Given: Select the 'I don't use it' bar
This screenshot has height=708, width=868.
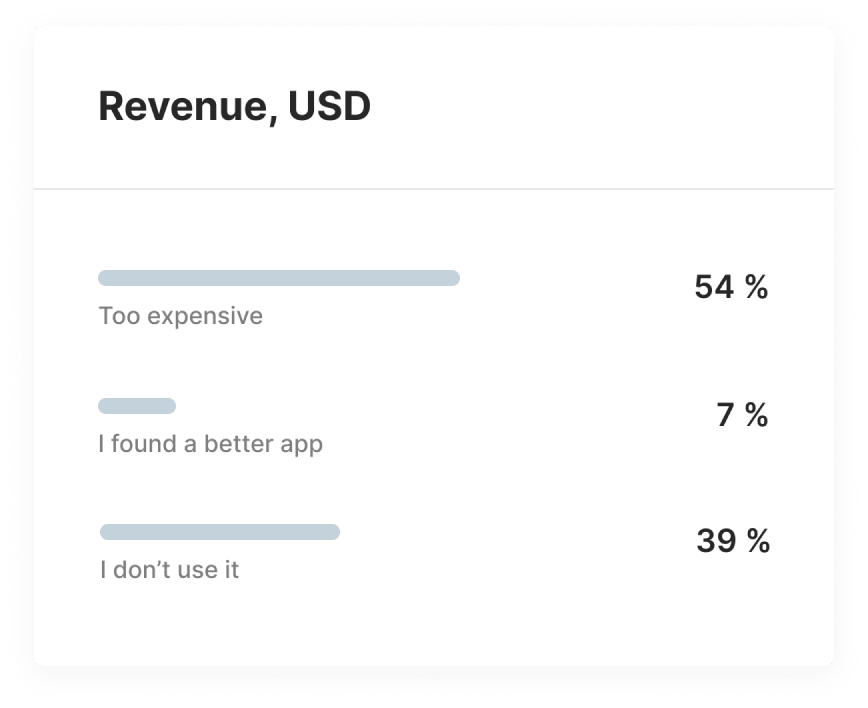Looking at the screenshot, I should point(220,532).
